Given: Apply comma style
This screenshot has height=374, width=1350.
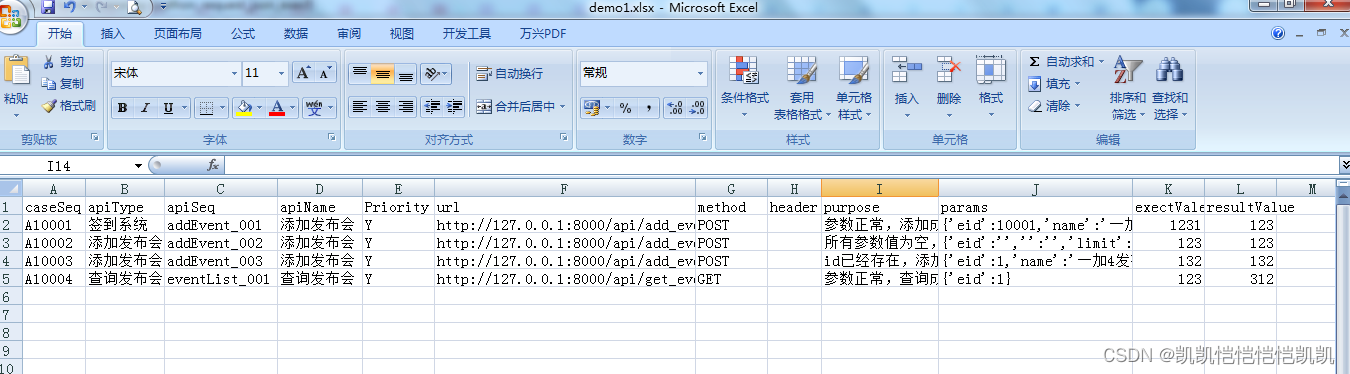Looking at the screenshot, I should 648,108.
